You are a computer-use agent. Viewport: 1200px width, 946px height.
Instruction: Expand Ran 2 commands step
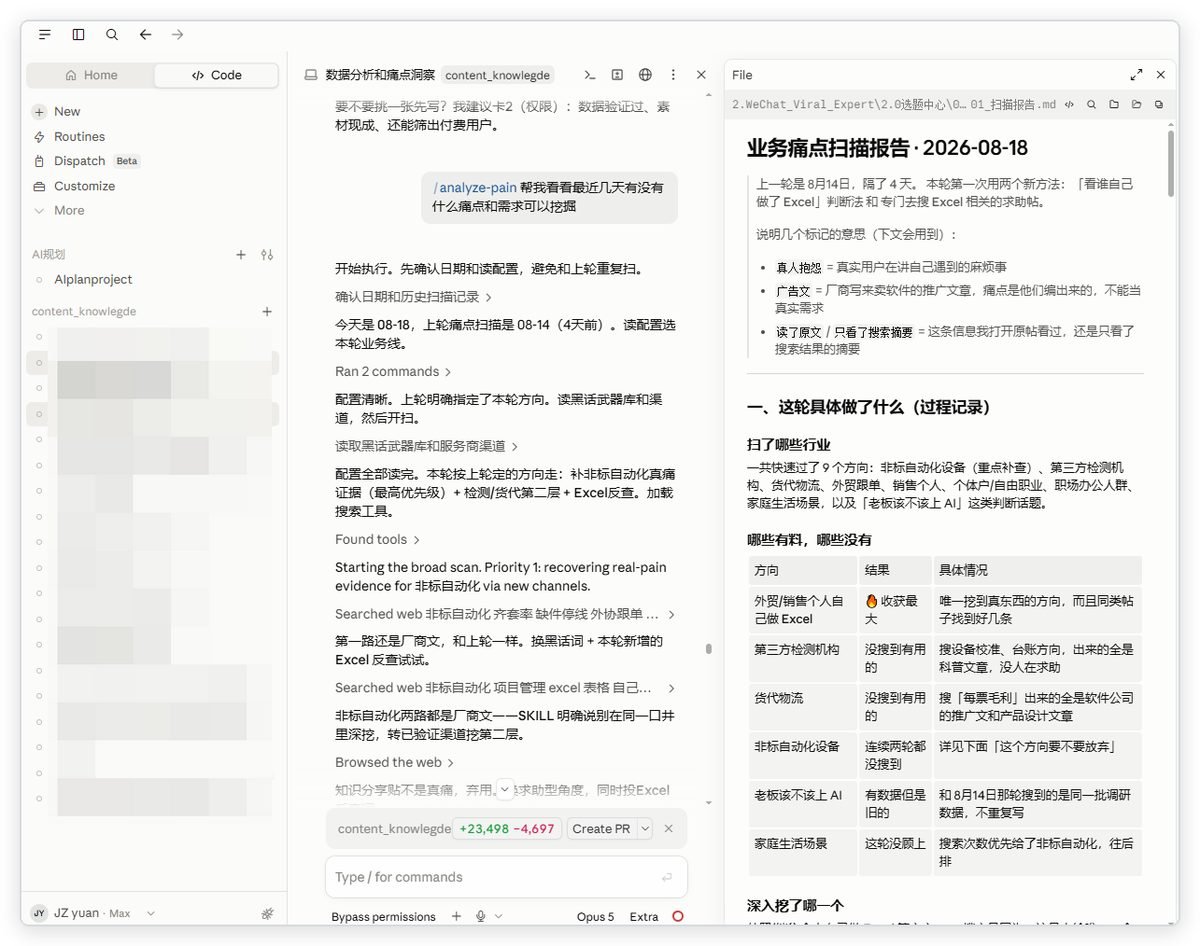pos(393,372)
